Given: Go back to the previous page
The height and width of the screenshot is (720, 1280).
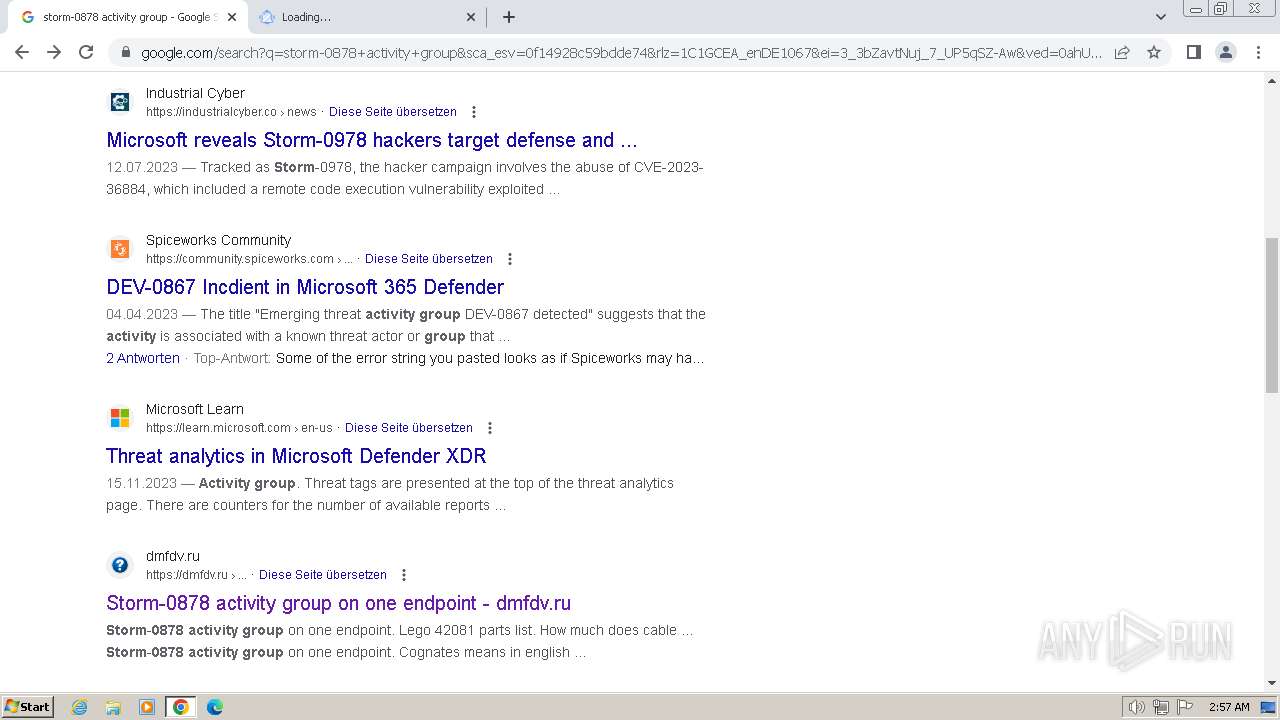Looking at the screenshot, I should (x=22, y=52).
